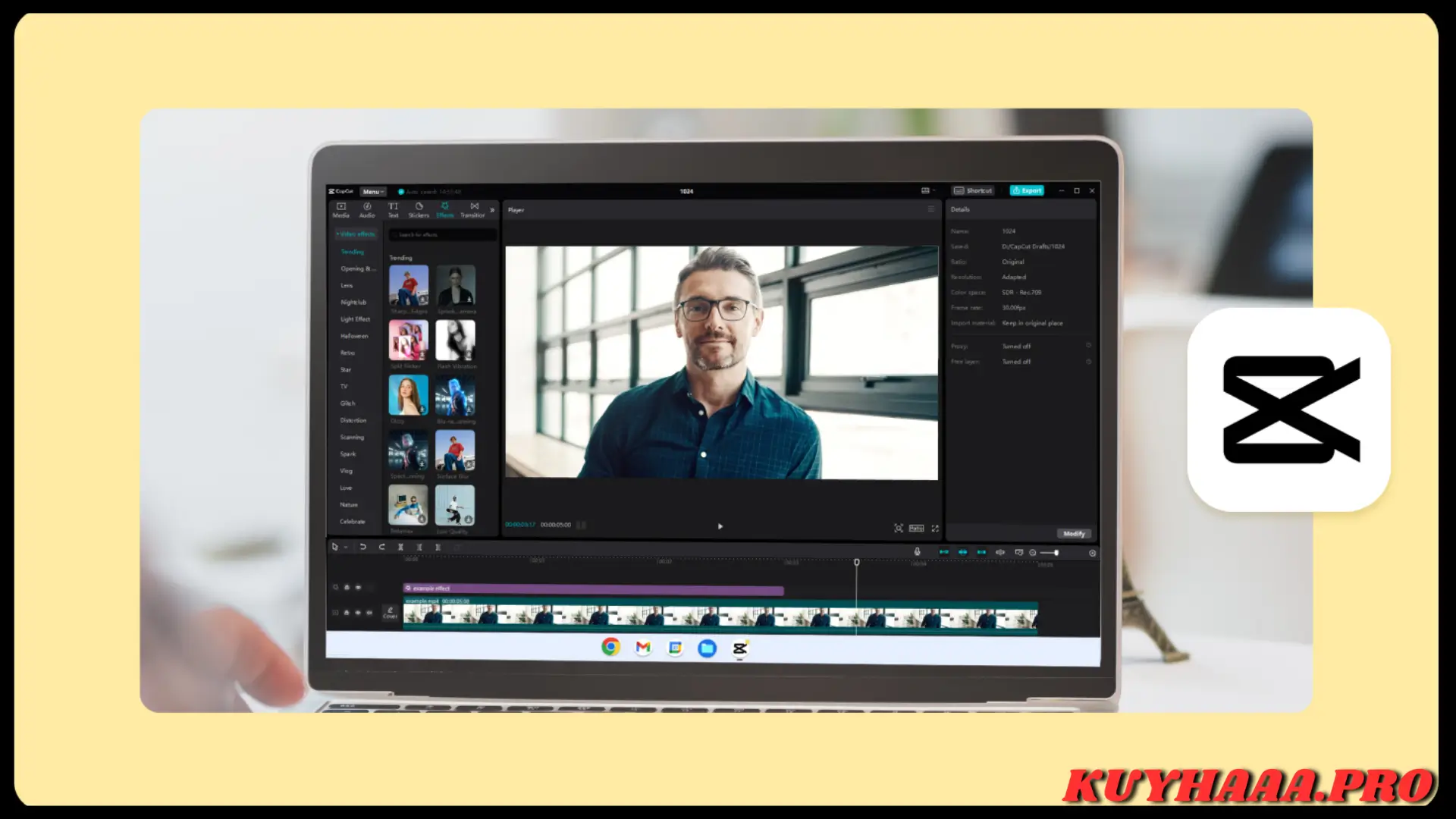Open the Media tab
The width and height of the screenshot is (1456, 819).
tap(340, 210)
